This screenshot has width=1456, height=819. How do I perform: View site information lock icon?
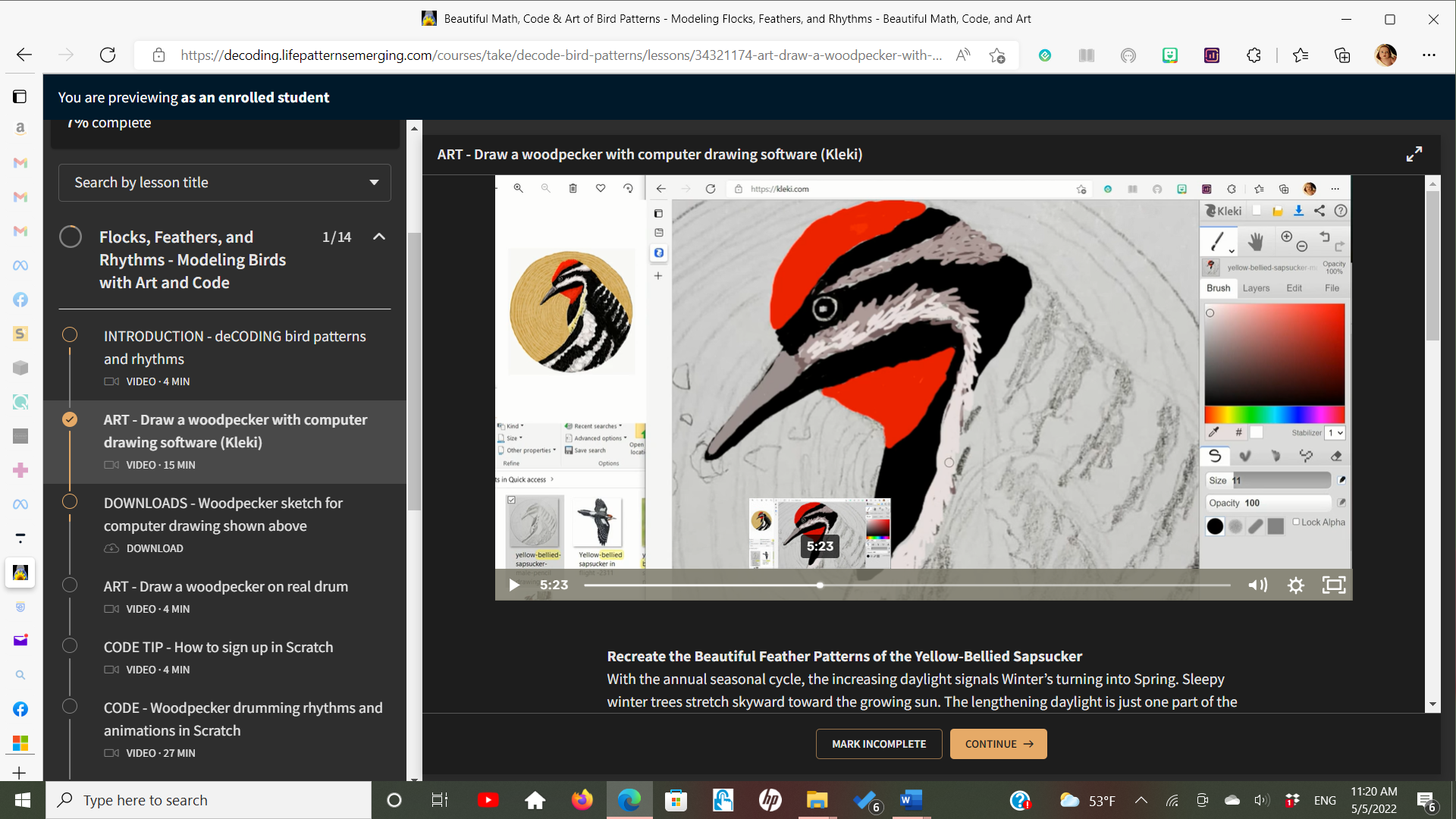coord(158,55)
